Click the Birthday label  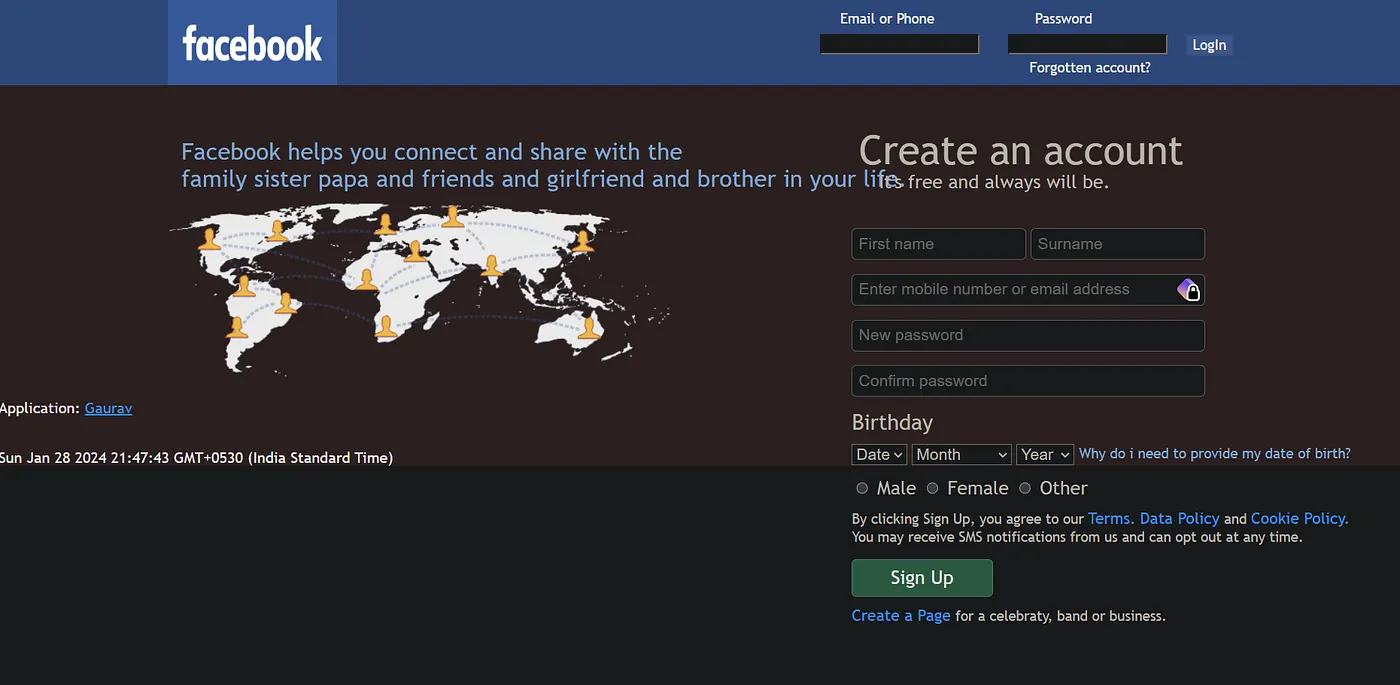coord(892,422)
